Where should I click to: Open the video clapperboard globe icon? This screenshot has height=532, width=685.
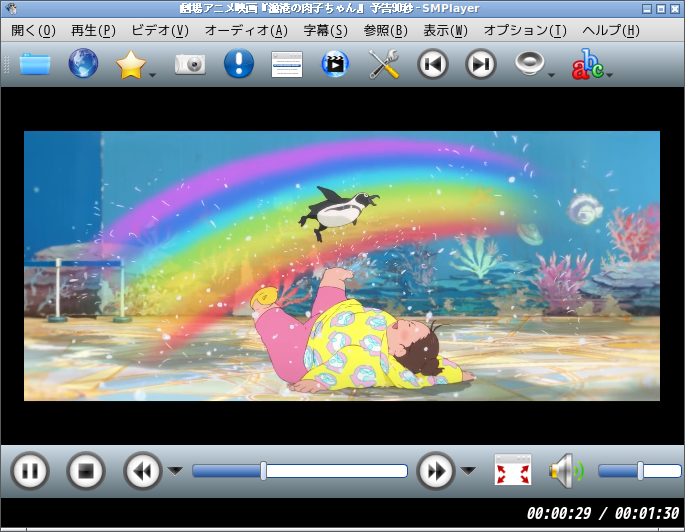pos(335,64)
